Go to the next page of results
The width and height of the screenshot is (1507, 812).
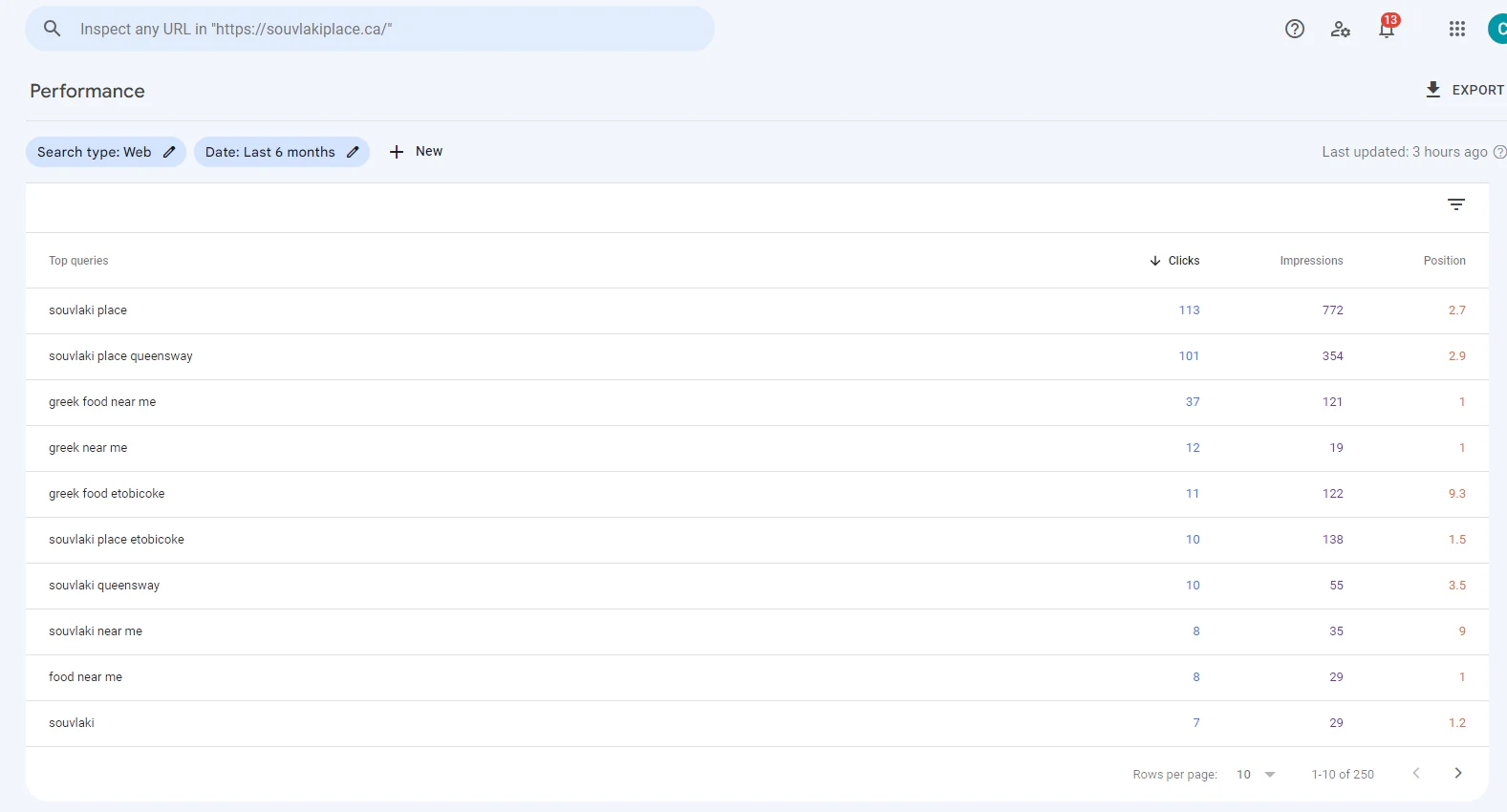(x=1458, y=774)
